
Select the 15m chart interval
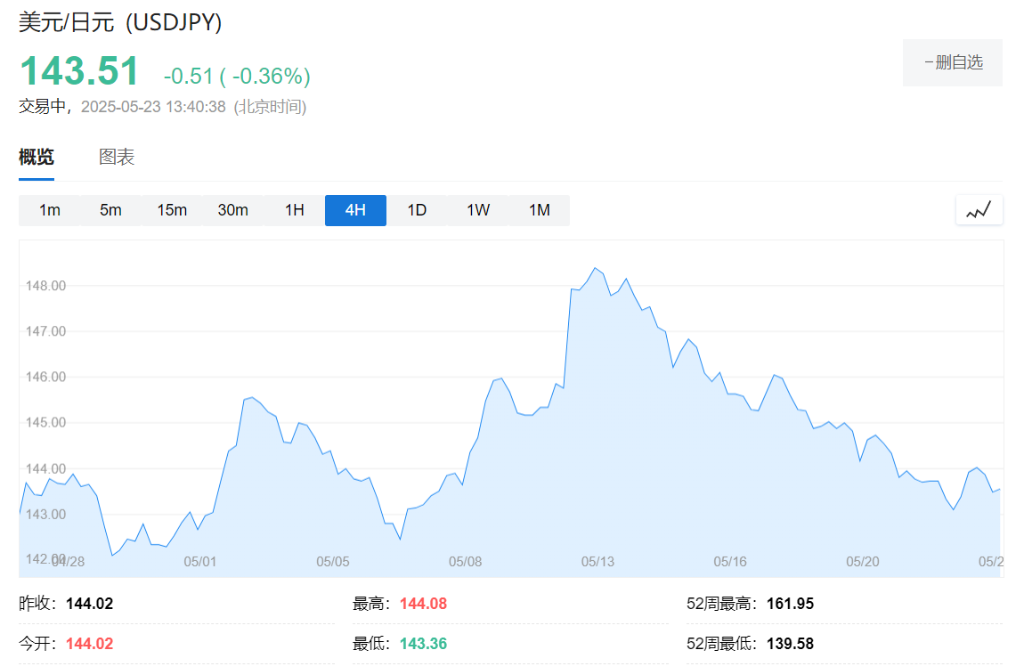click(x=171, y=210)
